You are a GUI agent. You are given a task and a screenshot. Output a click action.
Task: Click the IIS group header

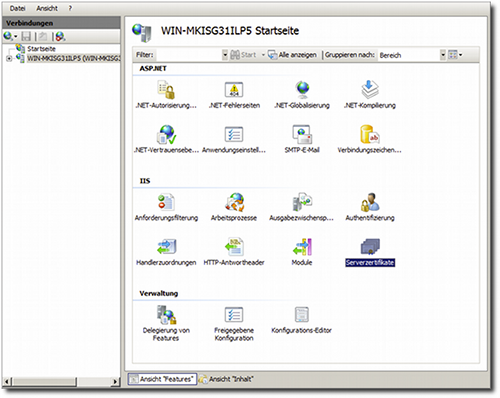(x=145, y=181)
